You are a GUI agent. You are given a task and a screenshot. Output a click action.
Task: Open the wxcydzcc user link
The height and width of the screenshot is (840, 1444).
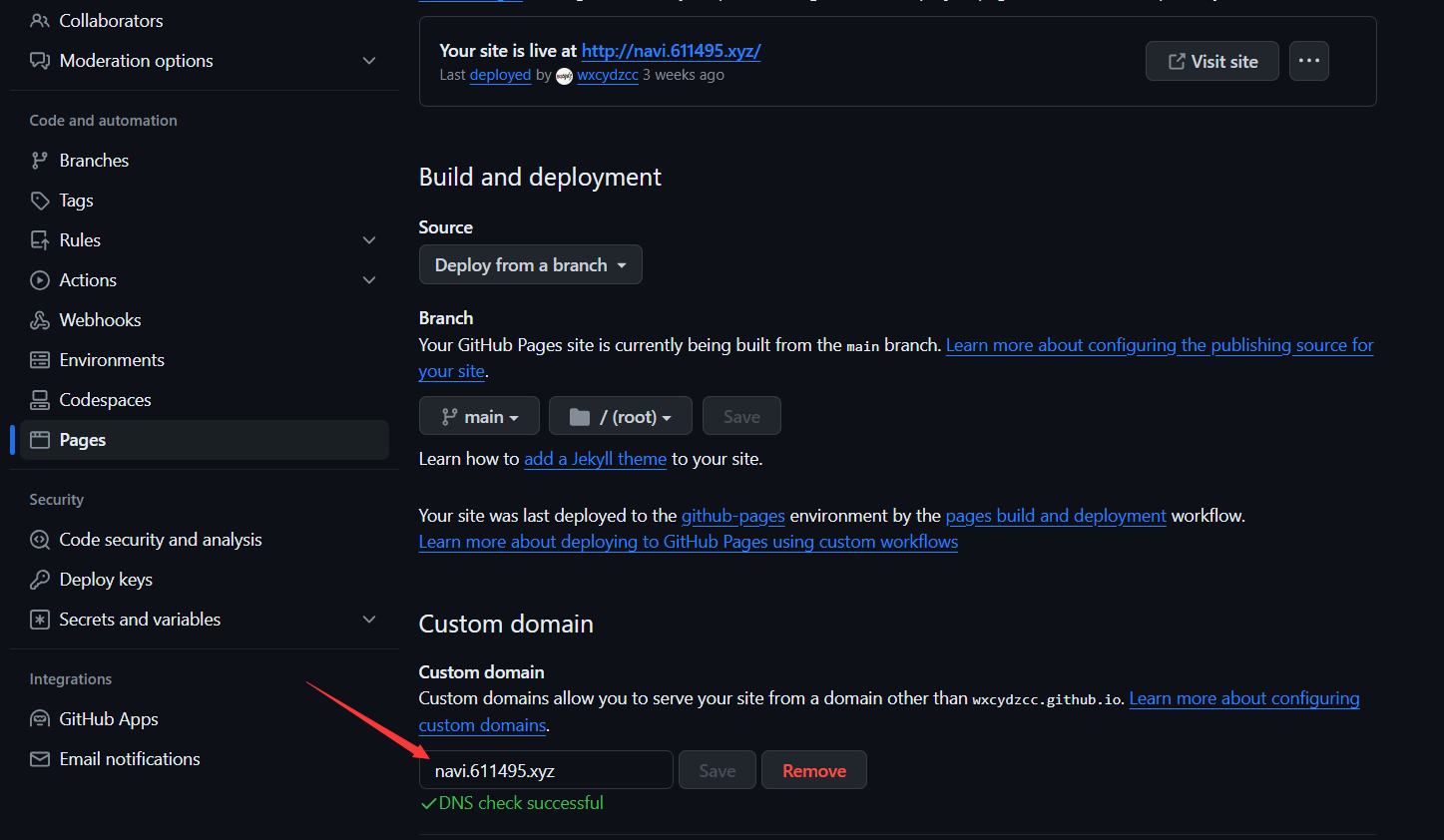pyautogui.click(x=608, y=75)
